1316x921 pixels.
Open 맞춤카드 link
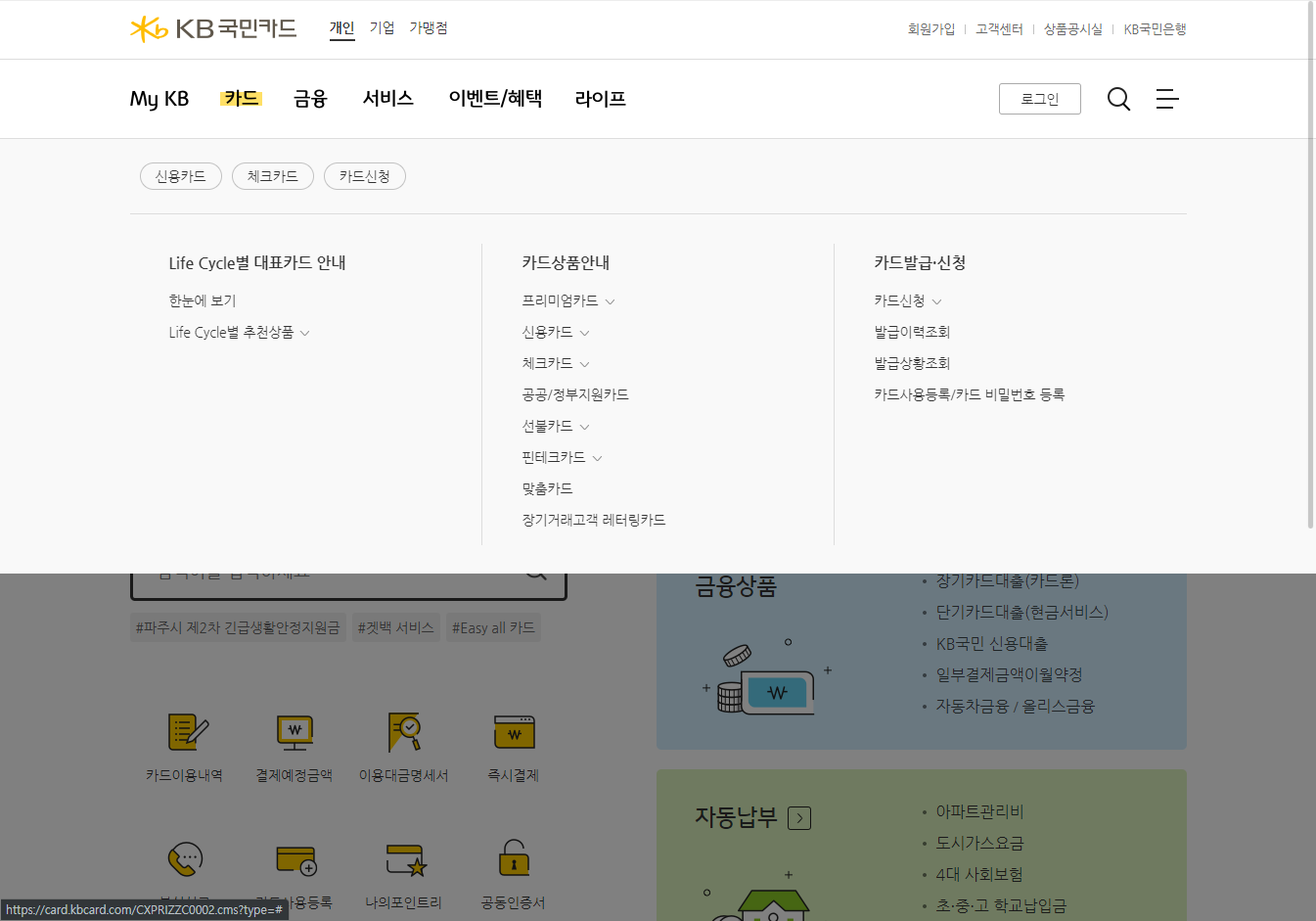547,488
